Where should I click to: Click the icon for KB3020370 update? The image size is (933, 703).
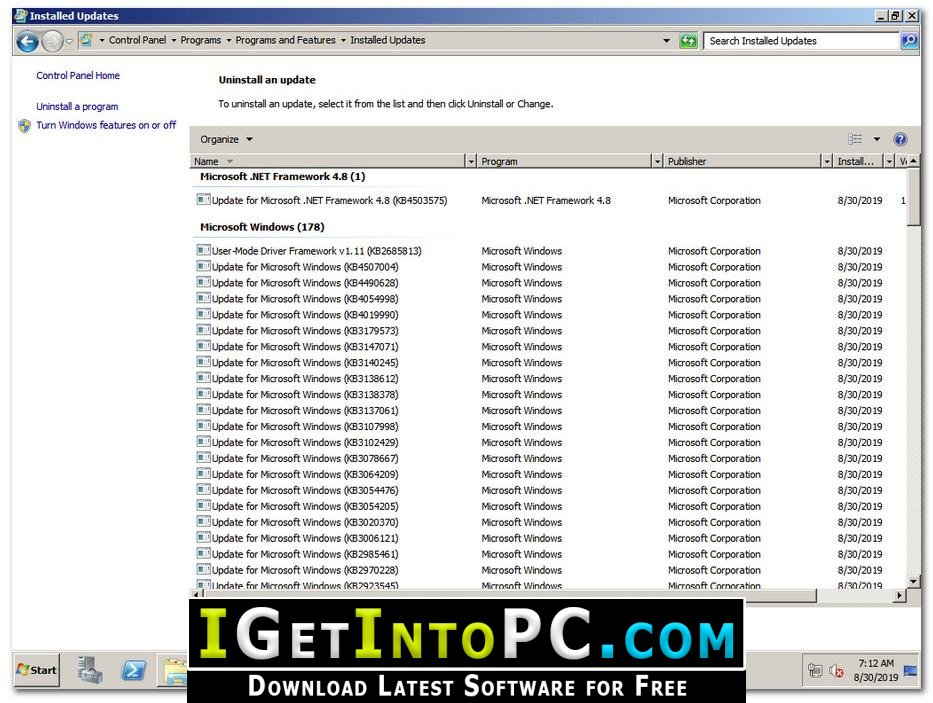point(203,522)
